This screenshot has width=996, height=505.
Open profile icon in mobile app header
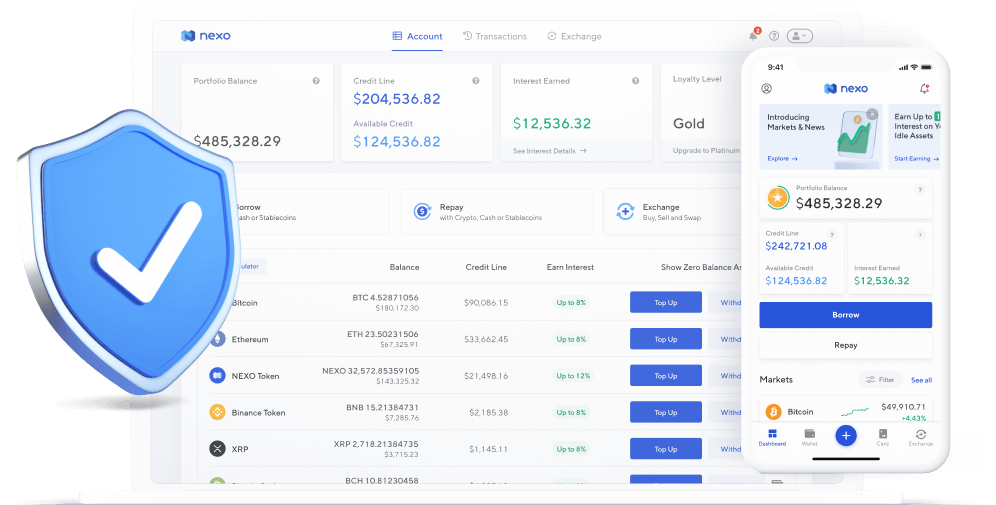(767, 89)
